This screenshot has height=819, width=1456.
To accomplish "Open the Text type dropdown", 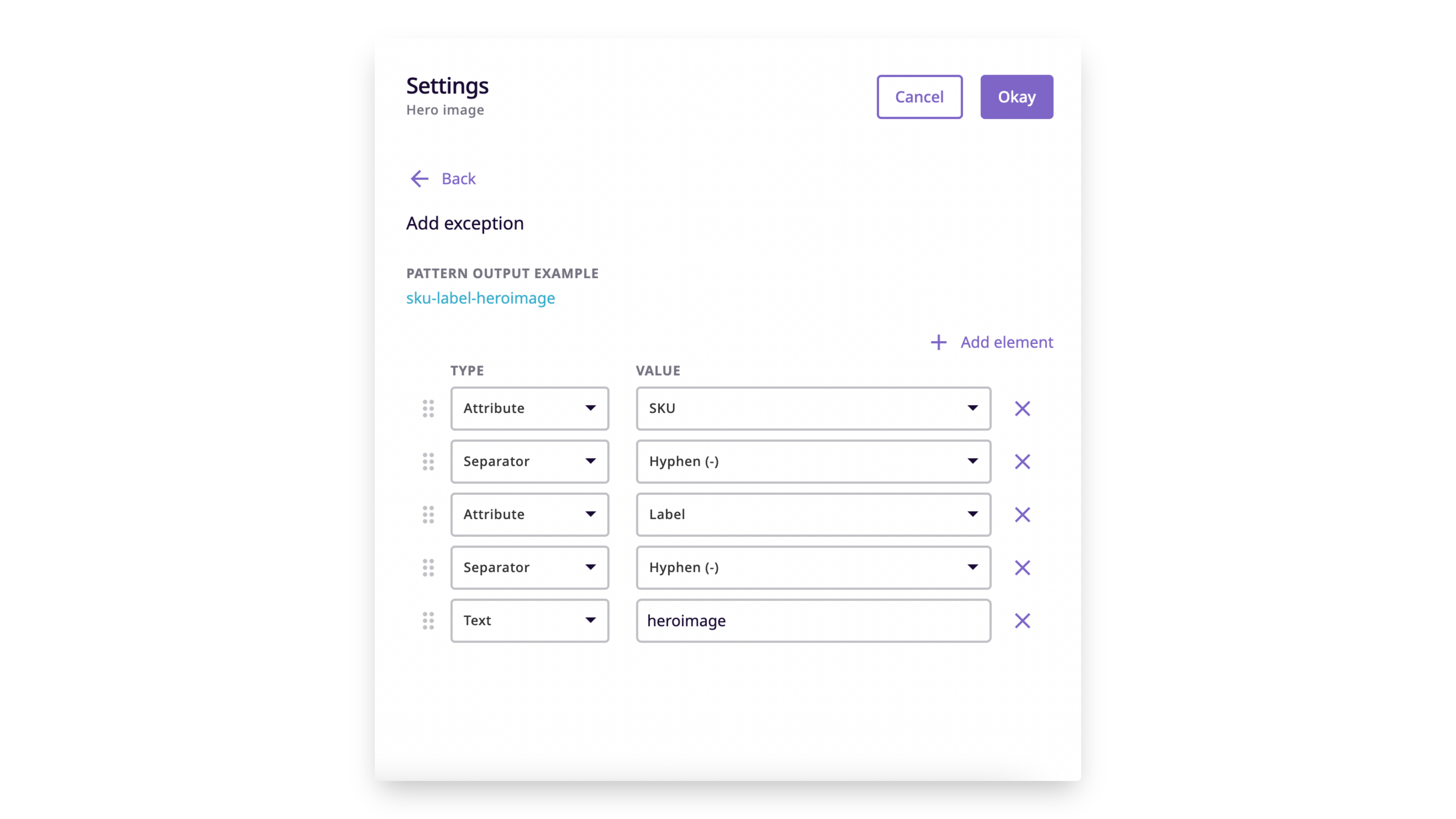I will (x=530, y=621).
